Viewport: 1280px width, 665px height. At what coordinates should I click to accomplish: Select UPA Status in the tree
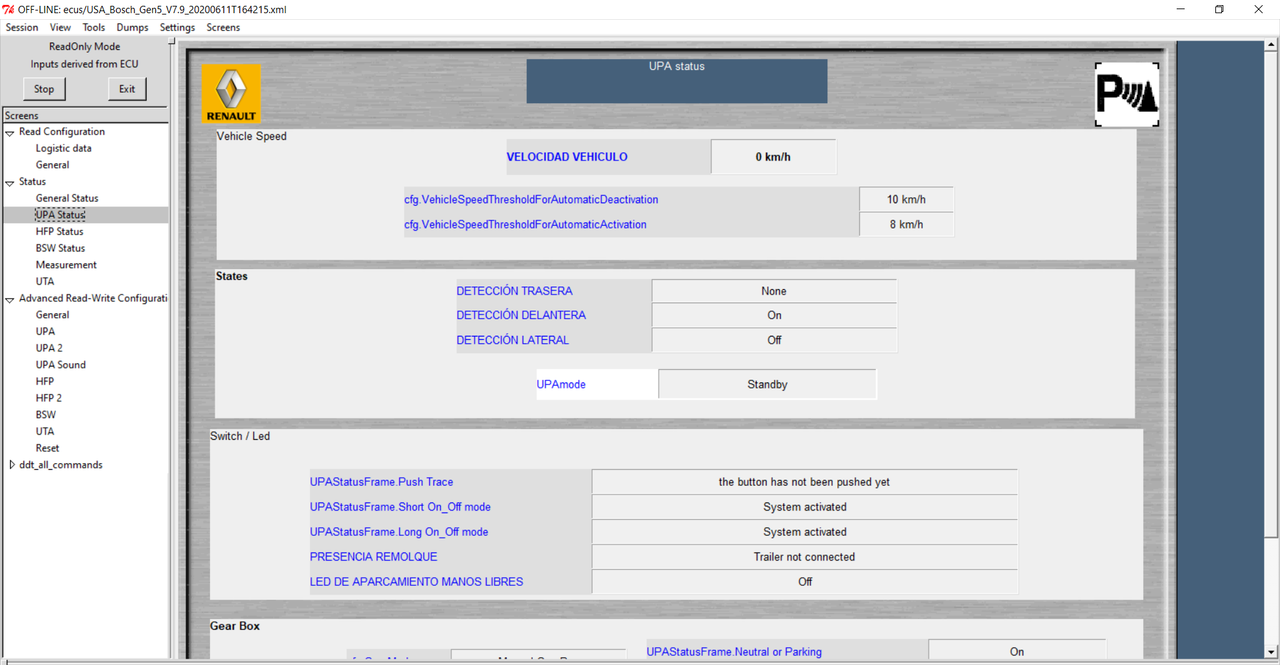coord(60,215)
